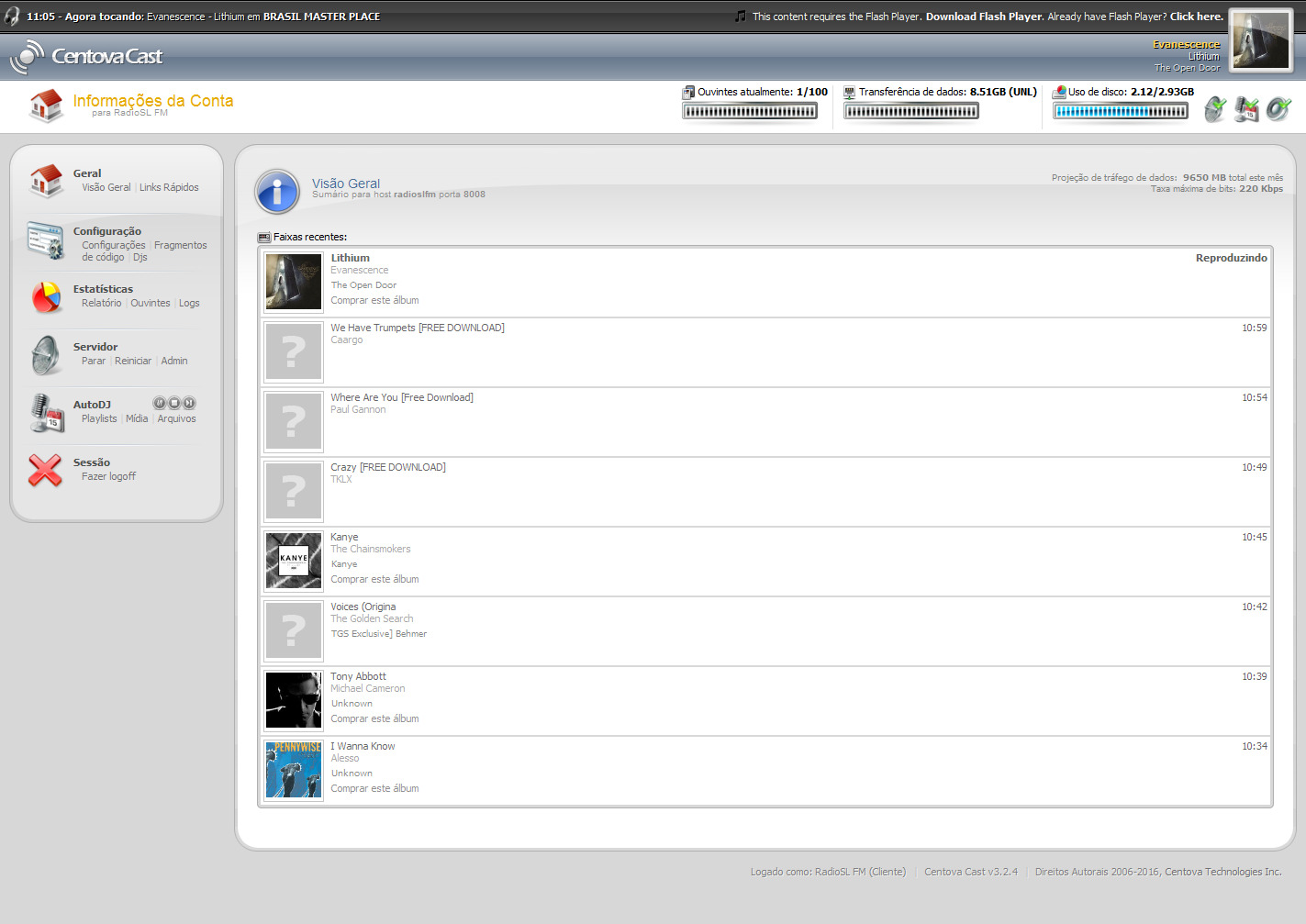
Task: Open Fragmentos de código link
Action: coord(144,250)
